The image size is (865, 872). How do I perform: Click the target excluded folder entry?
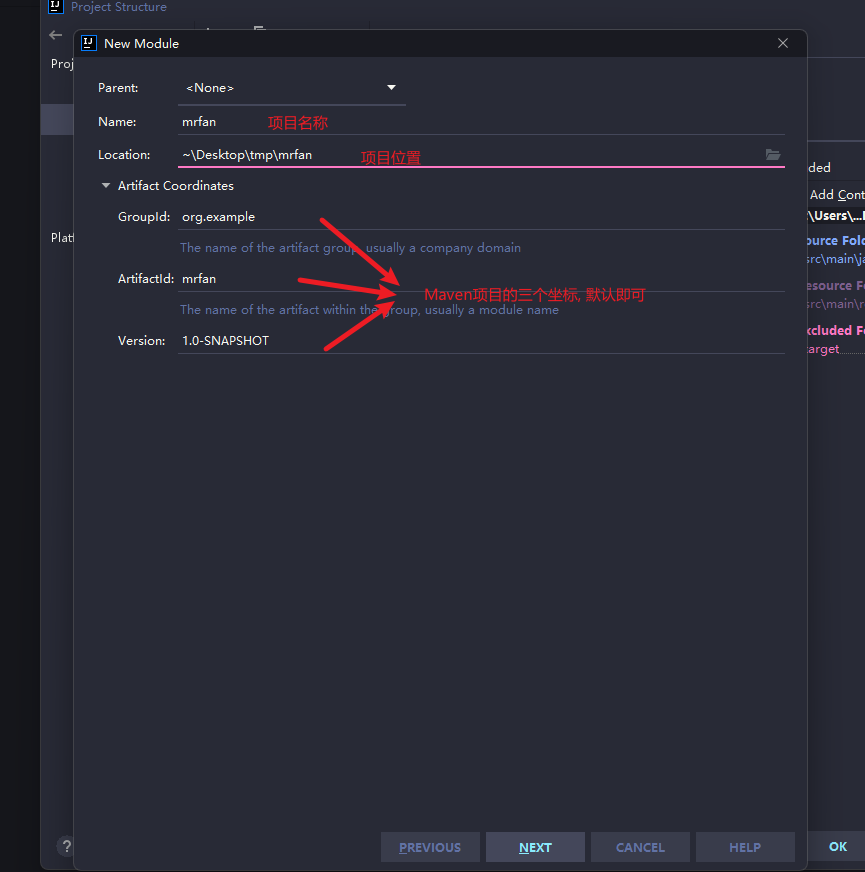823,349
